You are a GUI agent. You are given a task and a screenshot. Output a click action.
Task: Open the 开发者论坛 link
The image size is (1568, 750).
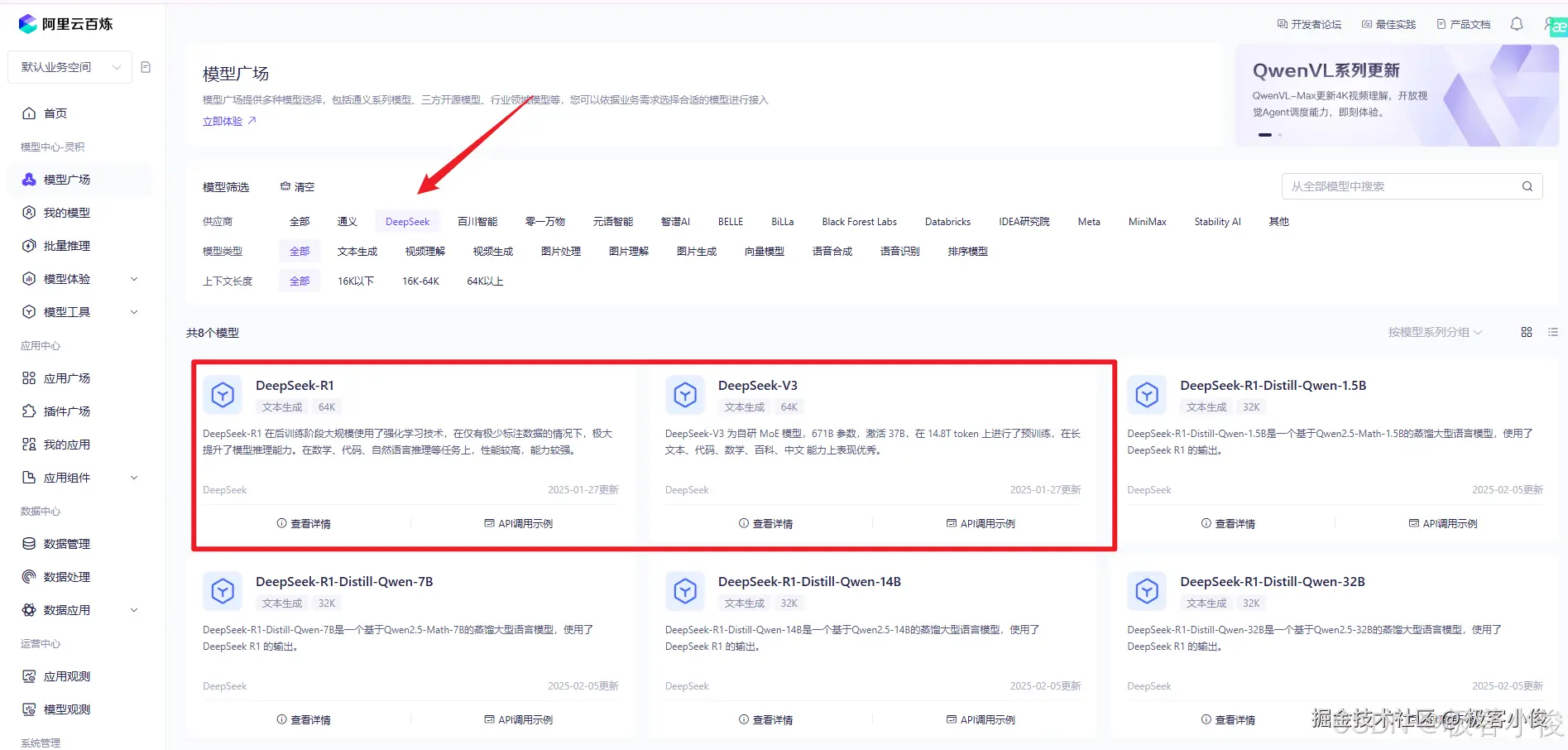point(1309,25)
